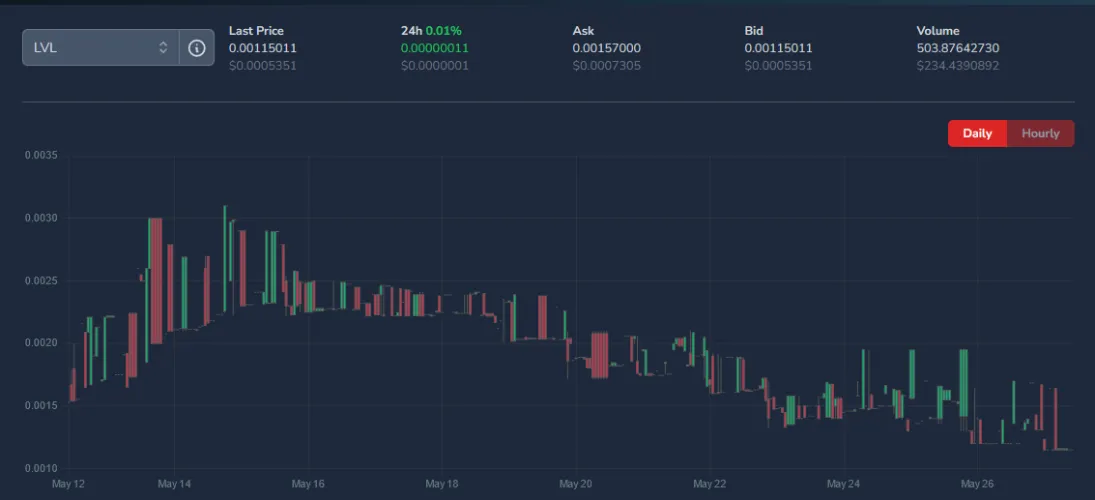Click the 0.0020 y-axis label
This screenshot has width=1095, height=500.
click(41, 343)
